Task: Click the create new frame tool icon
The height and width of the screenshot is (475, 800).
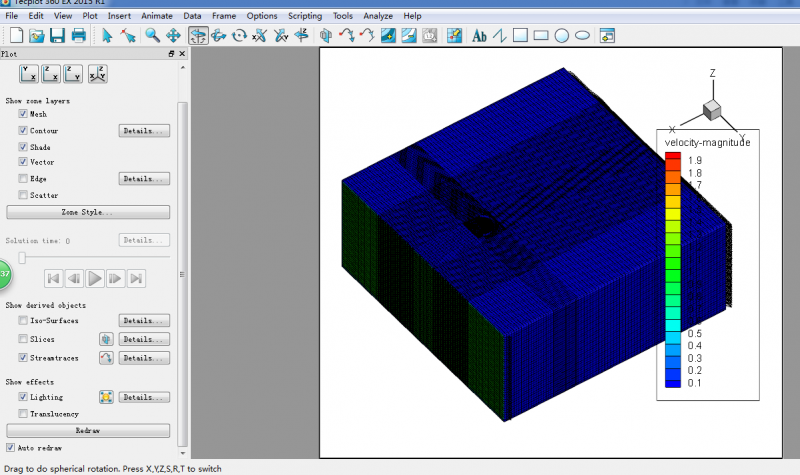Action: coord(607,36)
